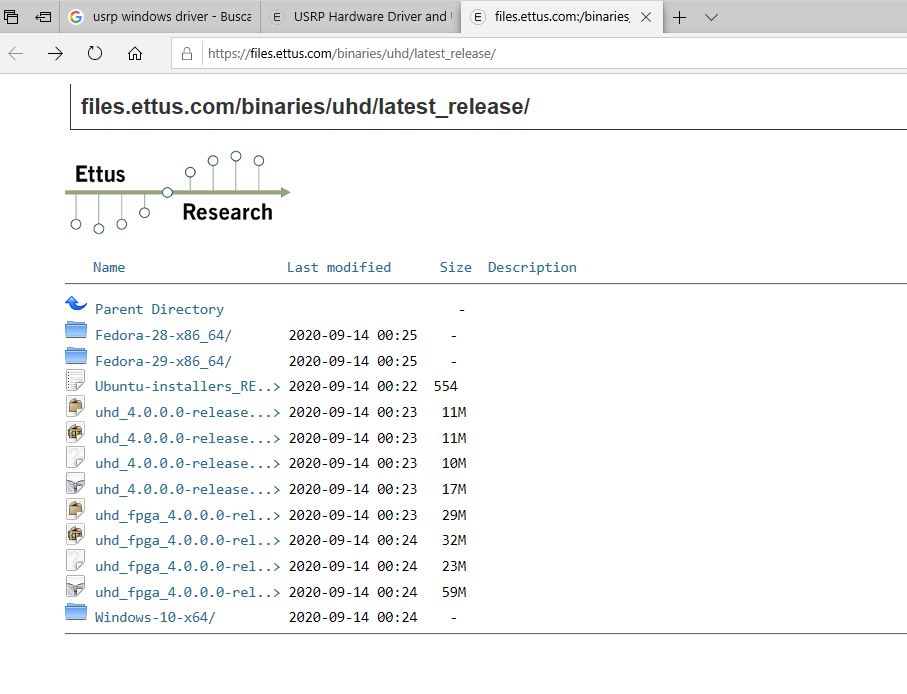This screenshot has width=907, height=694.
Task: Click the text file icon for Ubuntu-installers
Action: coord(76,381)
